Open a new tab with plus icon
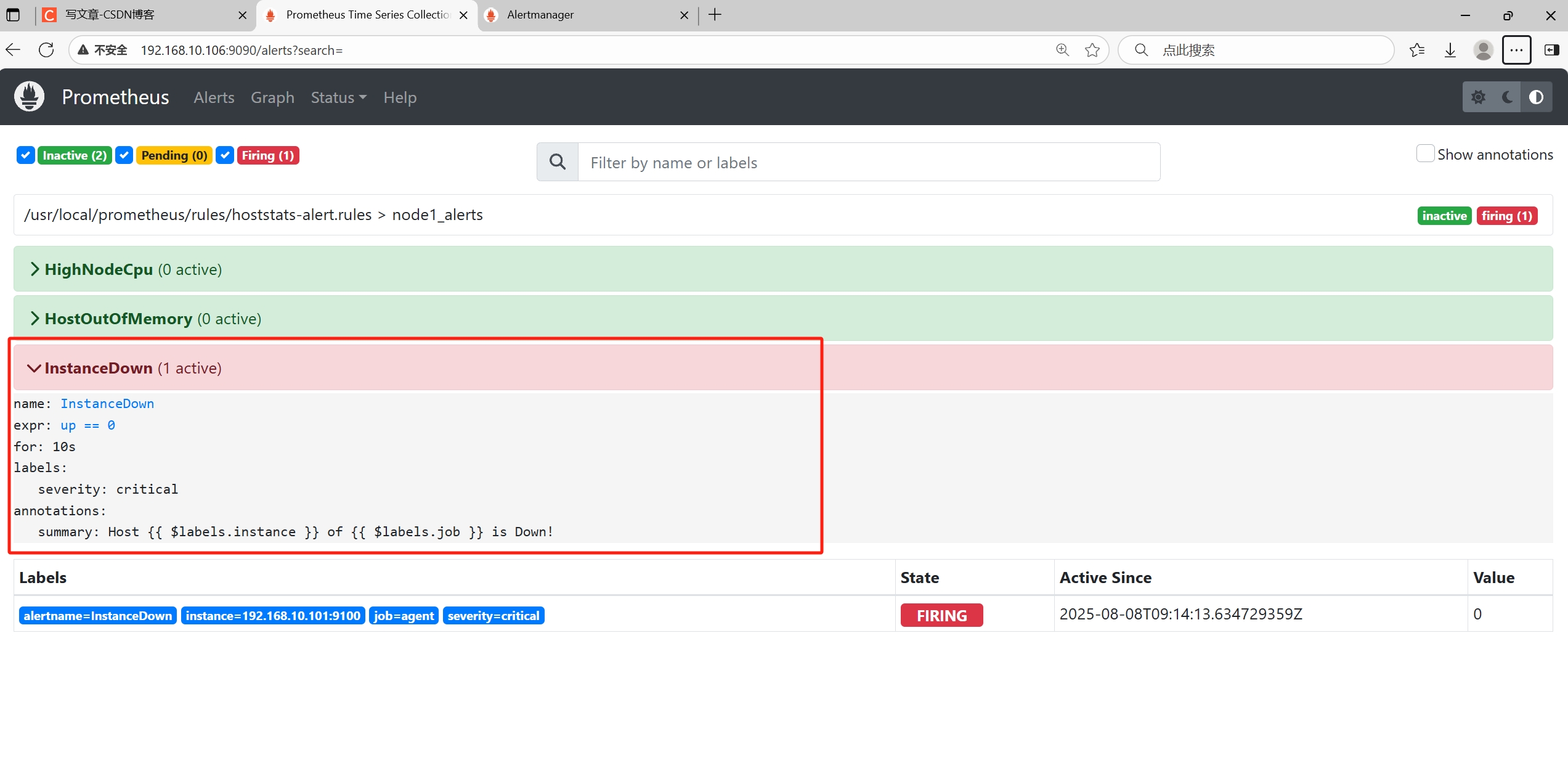Image resolution: width=1568 pixels, height=784 pixels. click(x=715, y=15)
